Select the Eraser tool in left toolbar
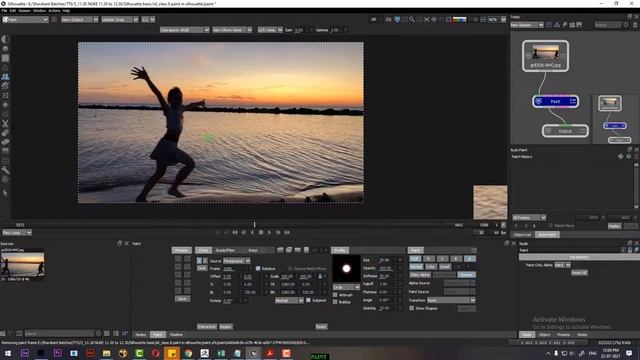The image size is (640, 360). tap(5, 142)
